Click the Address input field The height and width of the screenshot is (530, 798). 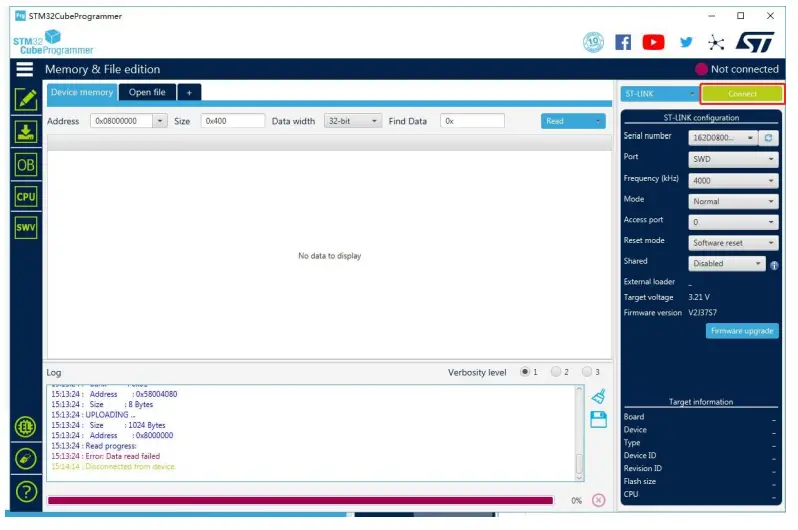click(x=121, y=121)
